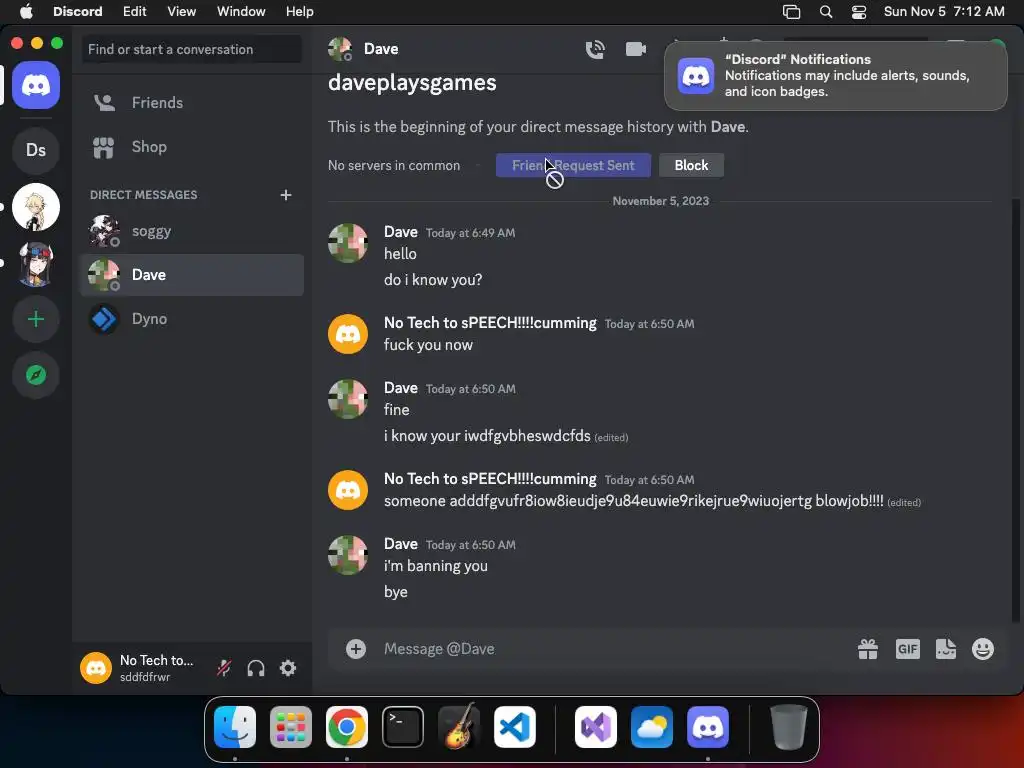Select the Dave direct message
The width and height of the screenshot is (1024, 768).
[192, 275]
